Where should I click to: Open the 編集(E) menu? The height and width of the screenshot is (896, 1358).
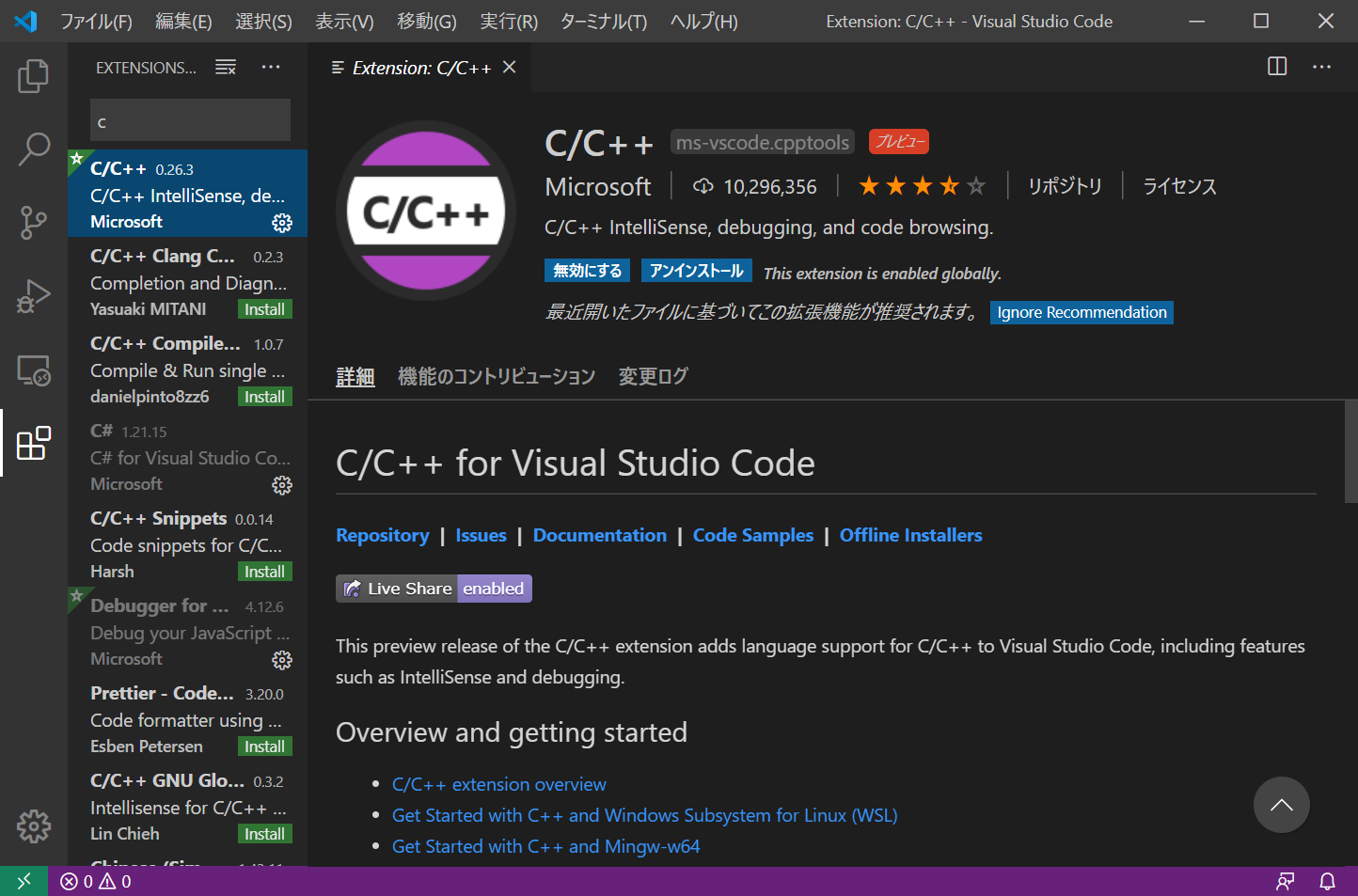183,21
